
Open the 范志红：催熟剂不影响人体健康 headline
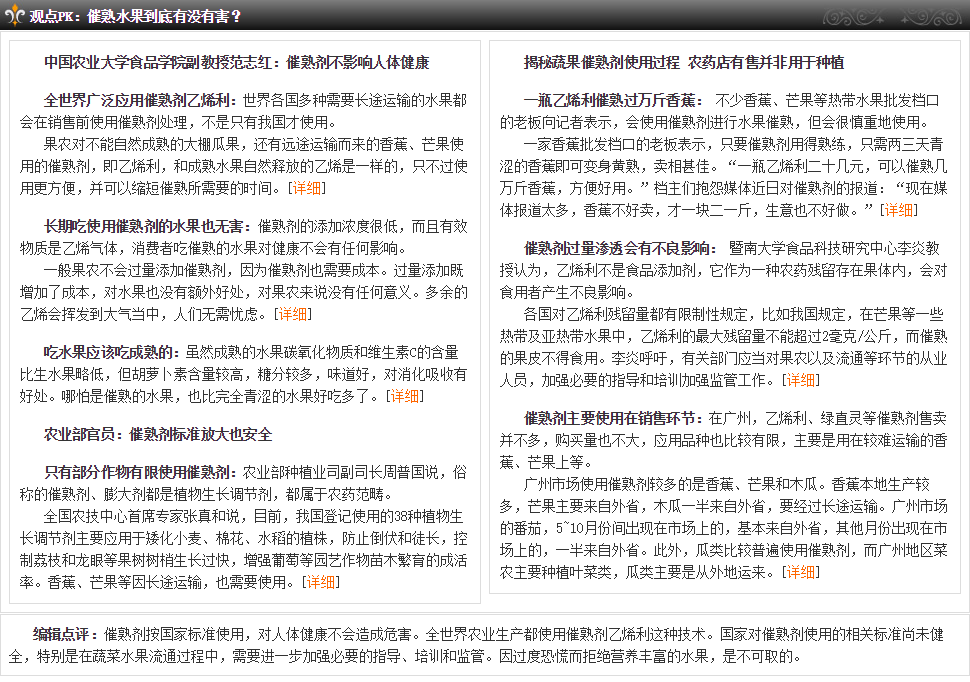(x=236, y=63)
